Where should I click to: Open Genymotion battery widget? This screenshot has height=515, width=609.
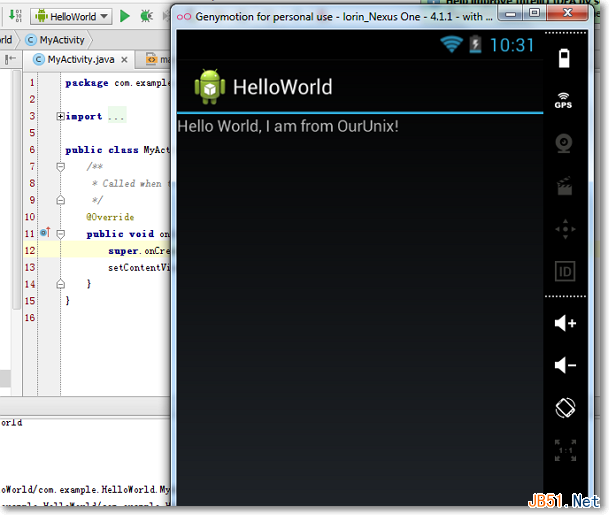(564, 58)
